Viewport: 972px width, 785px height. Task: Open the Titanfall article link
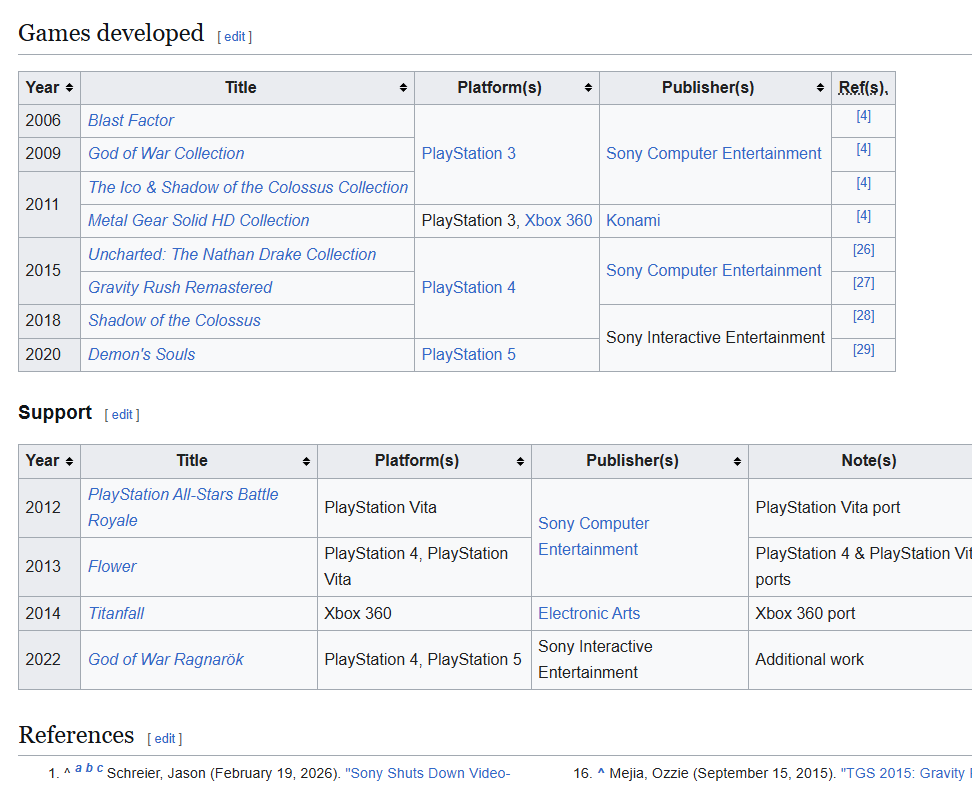coord(116,614)
